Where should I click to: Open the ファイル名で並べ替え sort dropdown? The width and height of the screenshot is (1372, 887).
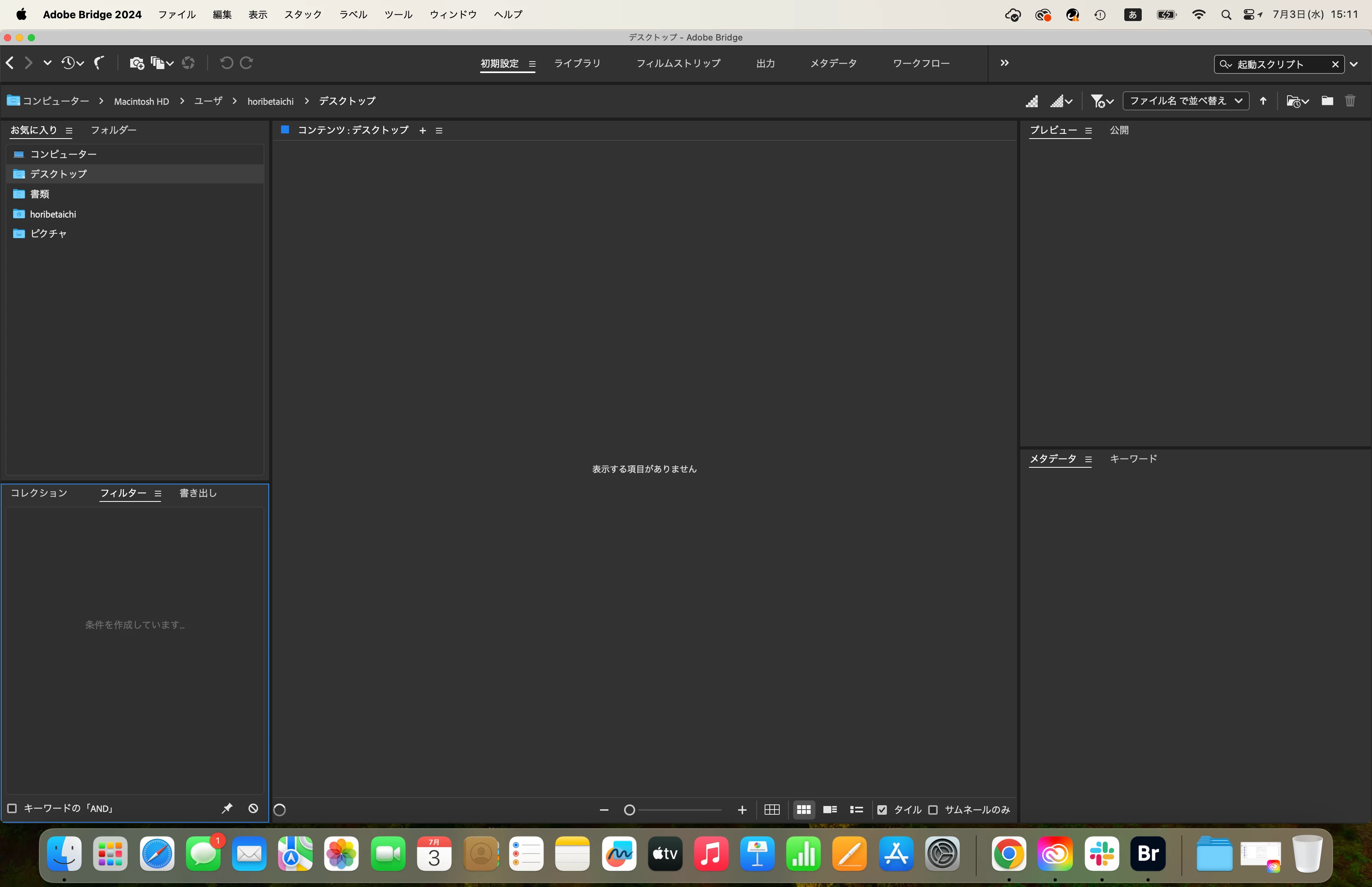(1185, 101)
